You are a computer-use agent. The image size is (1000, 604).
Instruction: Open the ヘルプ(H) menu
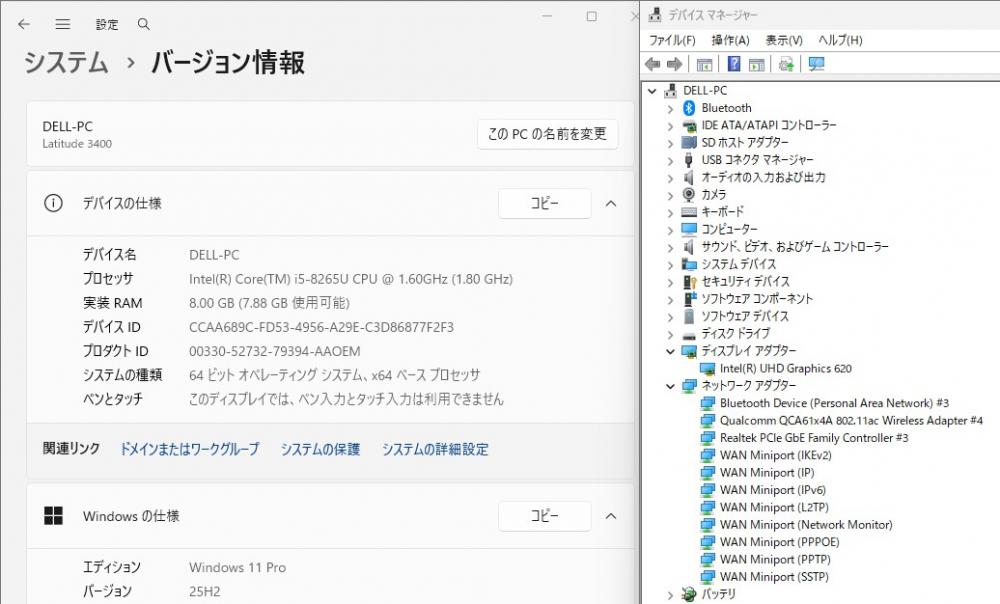[840, 40]
